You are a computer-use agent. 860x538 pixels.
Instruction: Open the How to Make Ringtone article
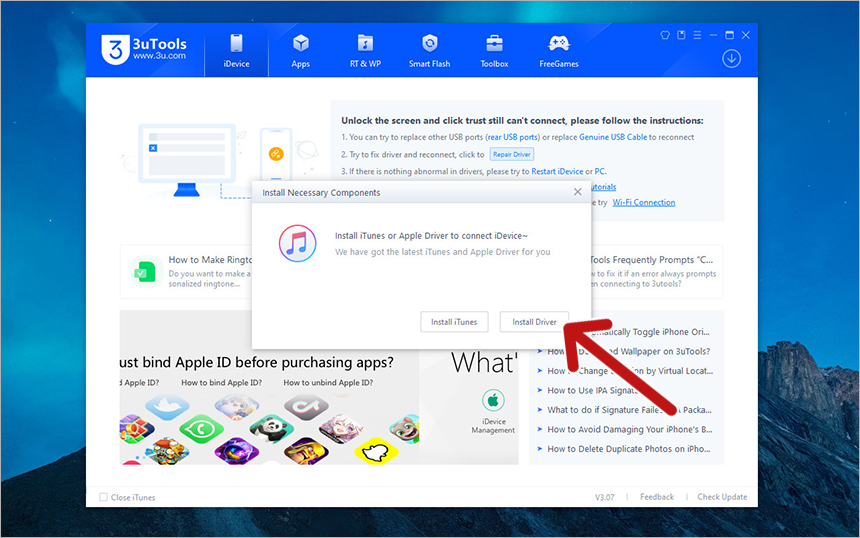[210, 259]
